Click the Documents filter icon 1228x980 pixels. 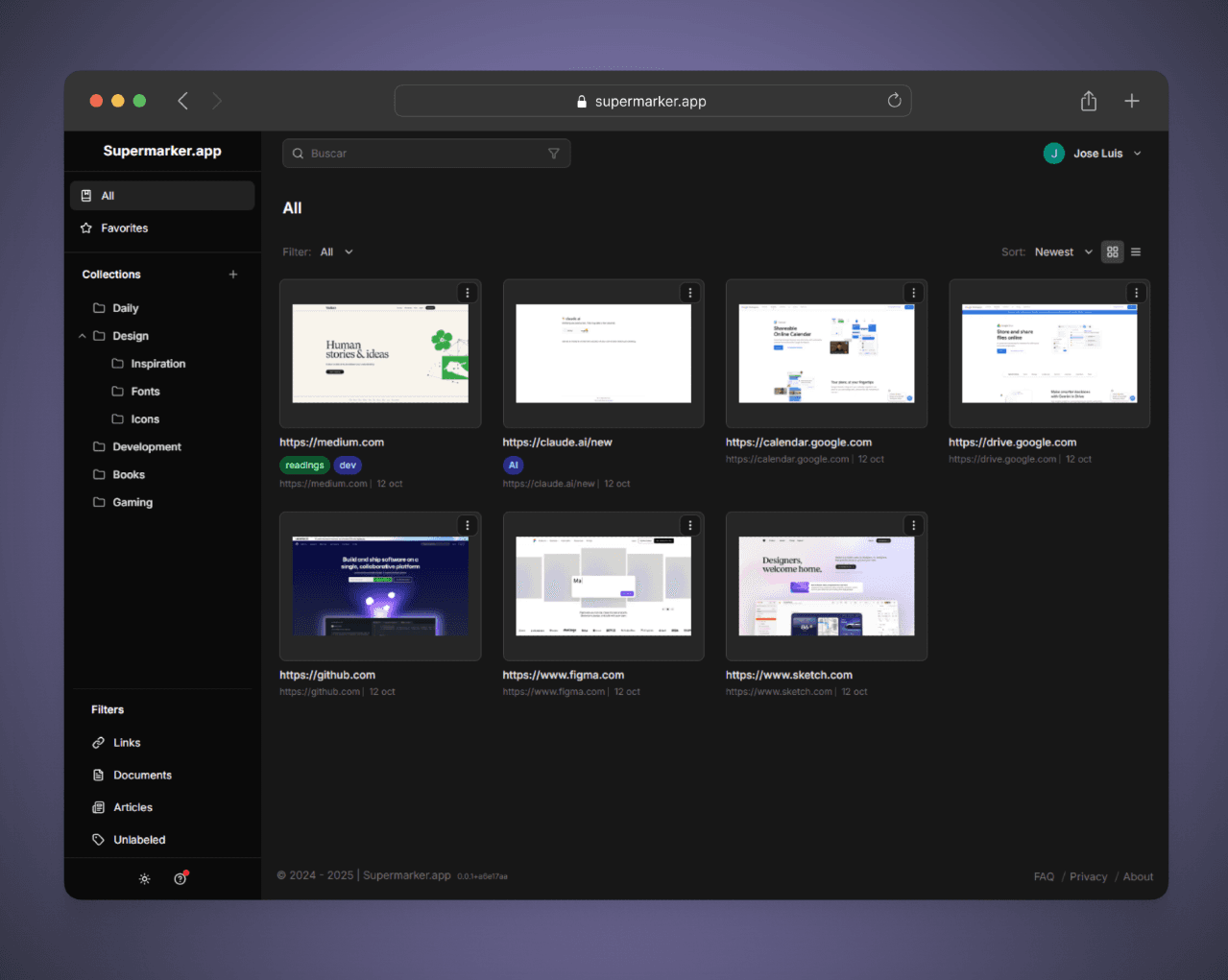[x=98, y=775]
